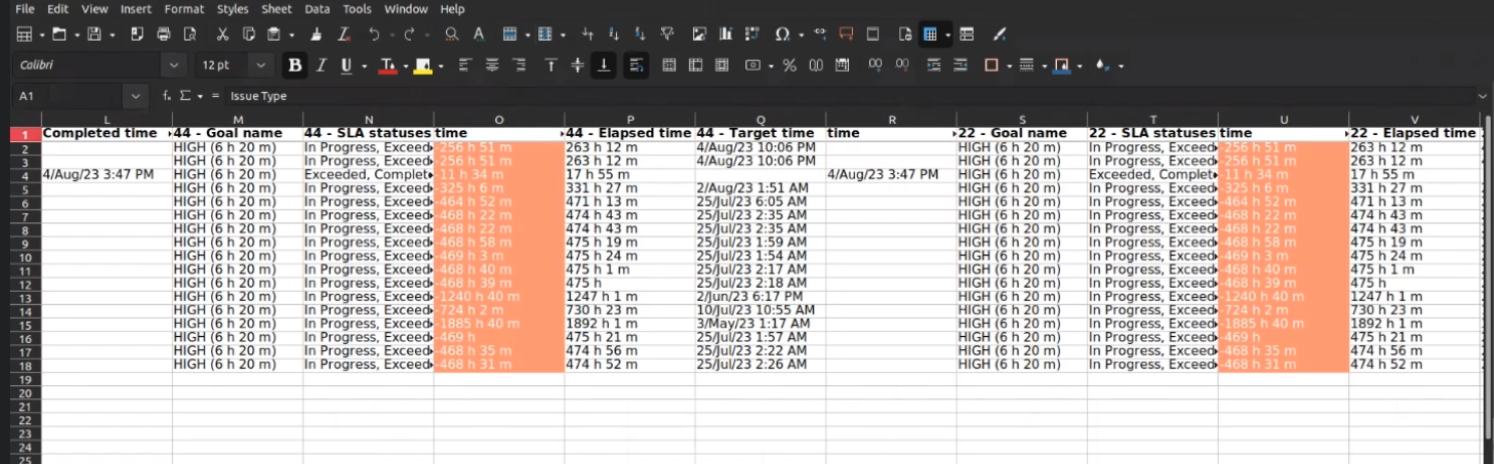Click the AutoFilter funnel icon
Viewport: 1494px width, 464px height.
[667, 34]
